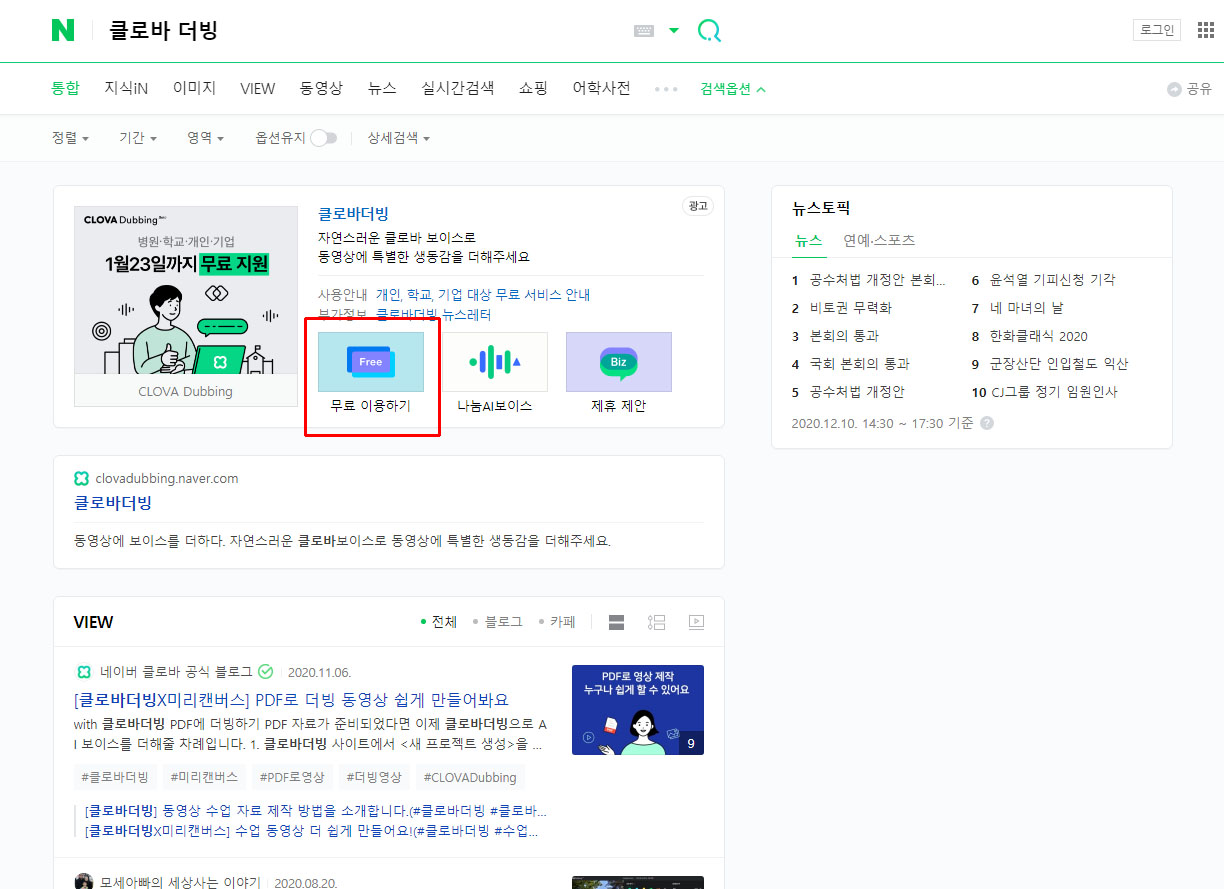Expand the search history dropdown arrow
The width and height of the screenshot is (1224, 889).
(674, 31)
